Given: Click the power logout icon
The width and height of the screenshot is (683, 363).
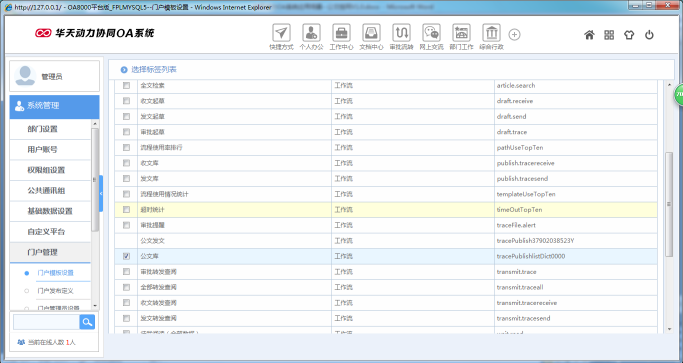Looking at the screenshot, I should 649,35.
